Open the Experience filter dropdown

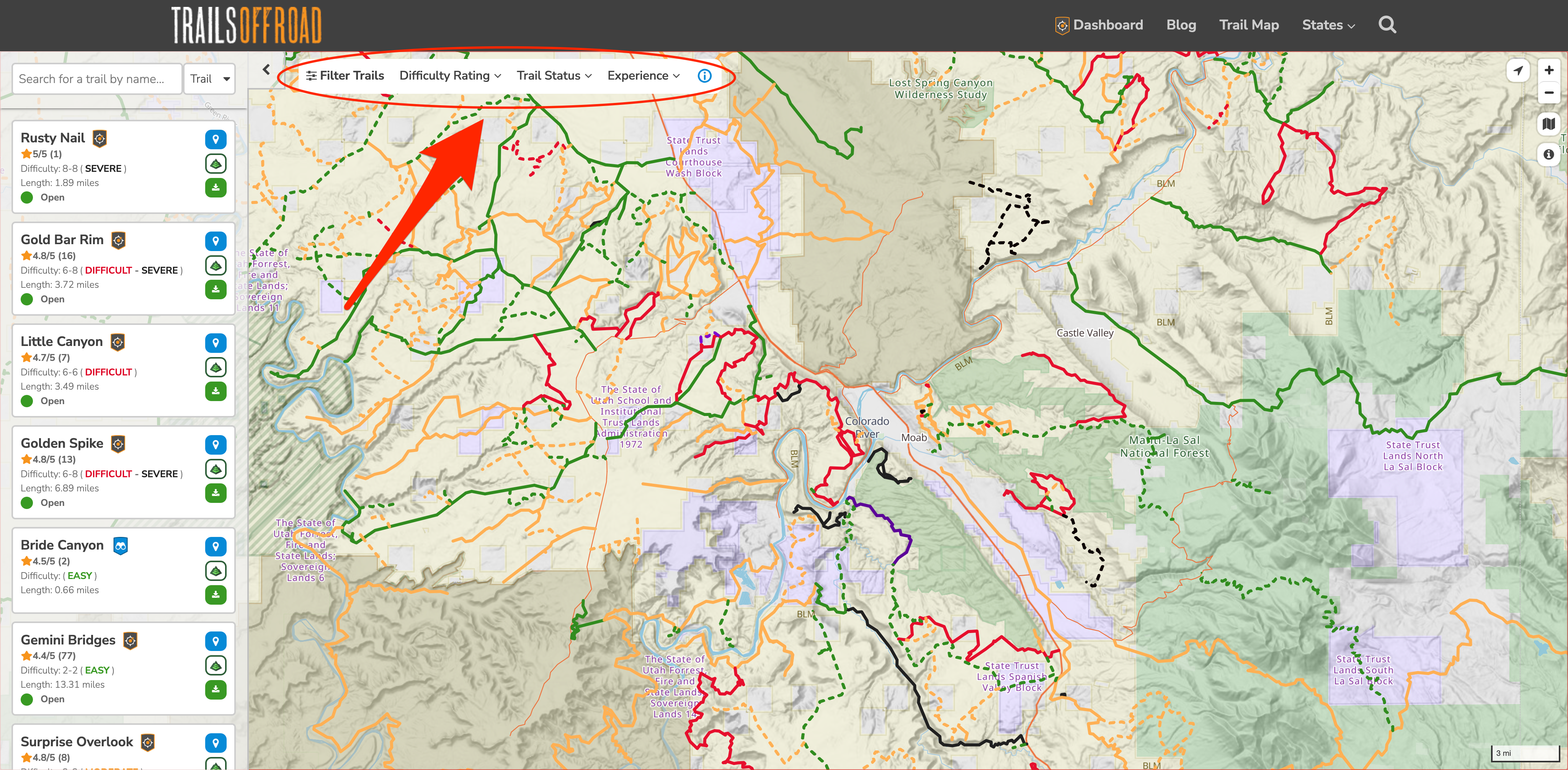click(644, 75)
